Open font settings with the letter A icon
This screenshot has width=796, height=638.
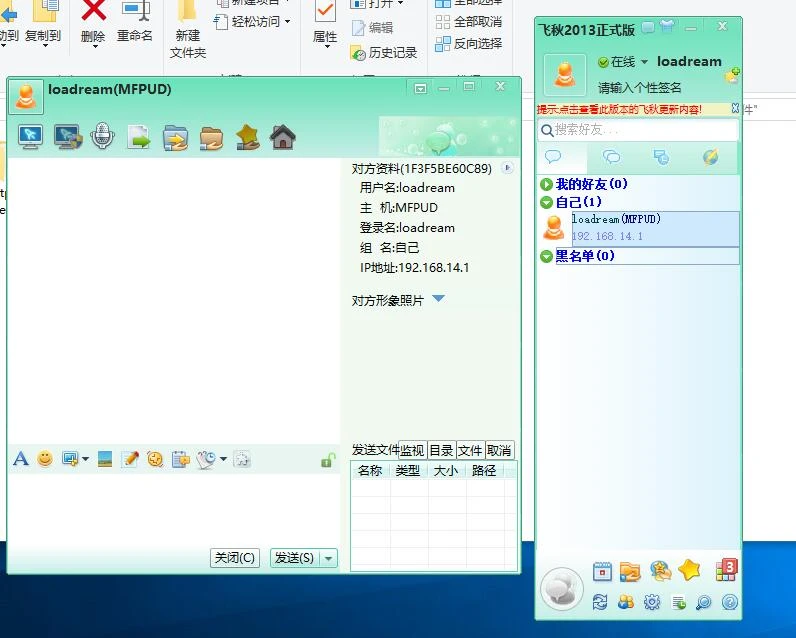coord(21,459)
